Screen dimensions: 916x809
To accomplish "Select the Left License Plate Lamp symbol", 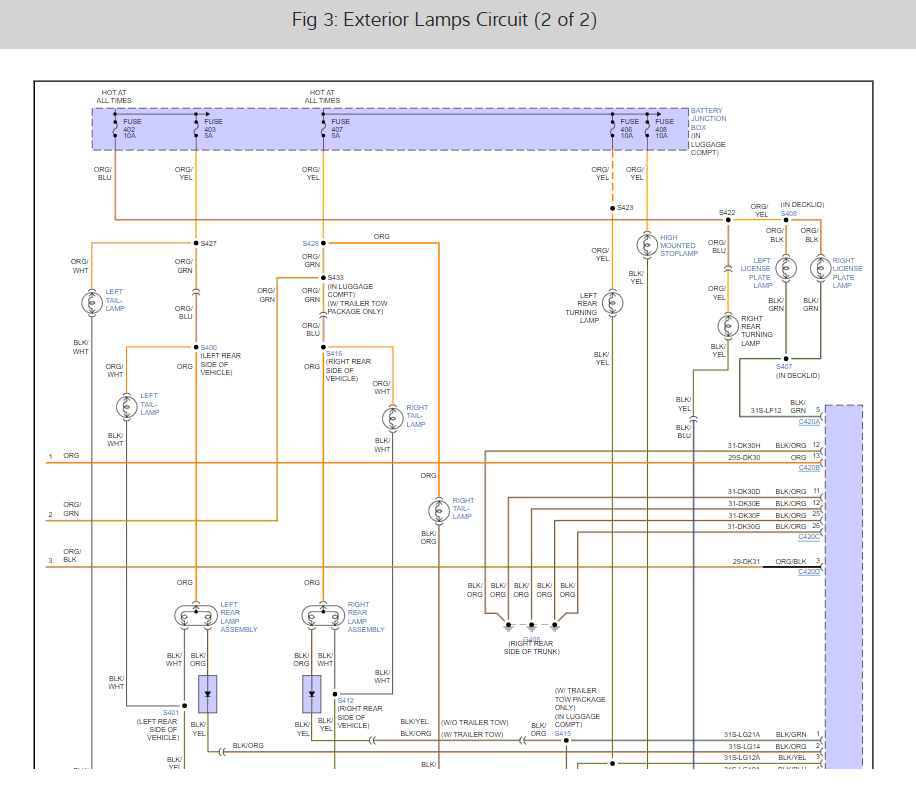I will (x=786, y=267).
